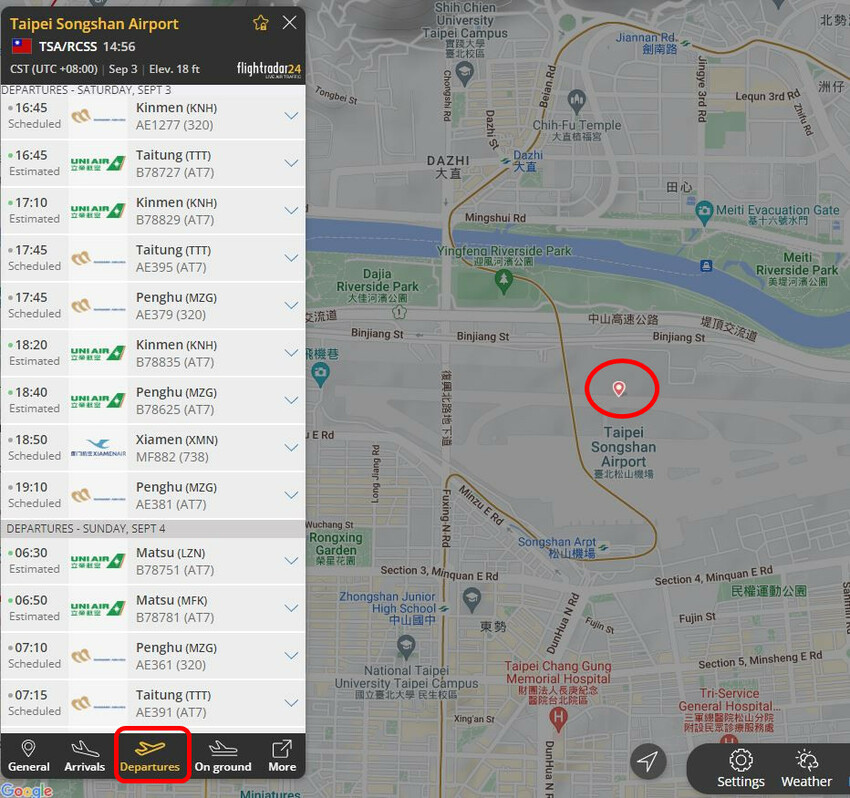This screenshot has height=798, width=850.
Task: Click Songshan Arpt metro station icon
Action: (605, 546)
